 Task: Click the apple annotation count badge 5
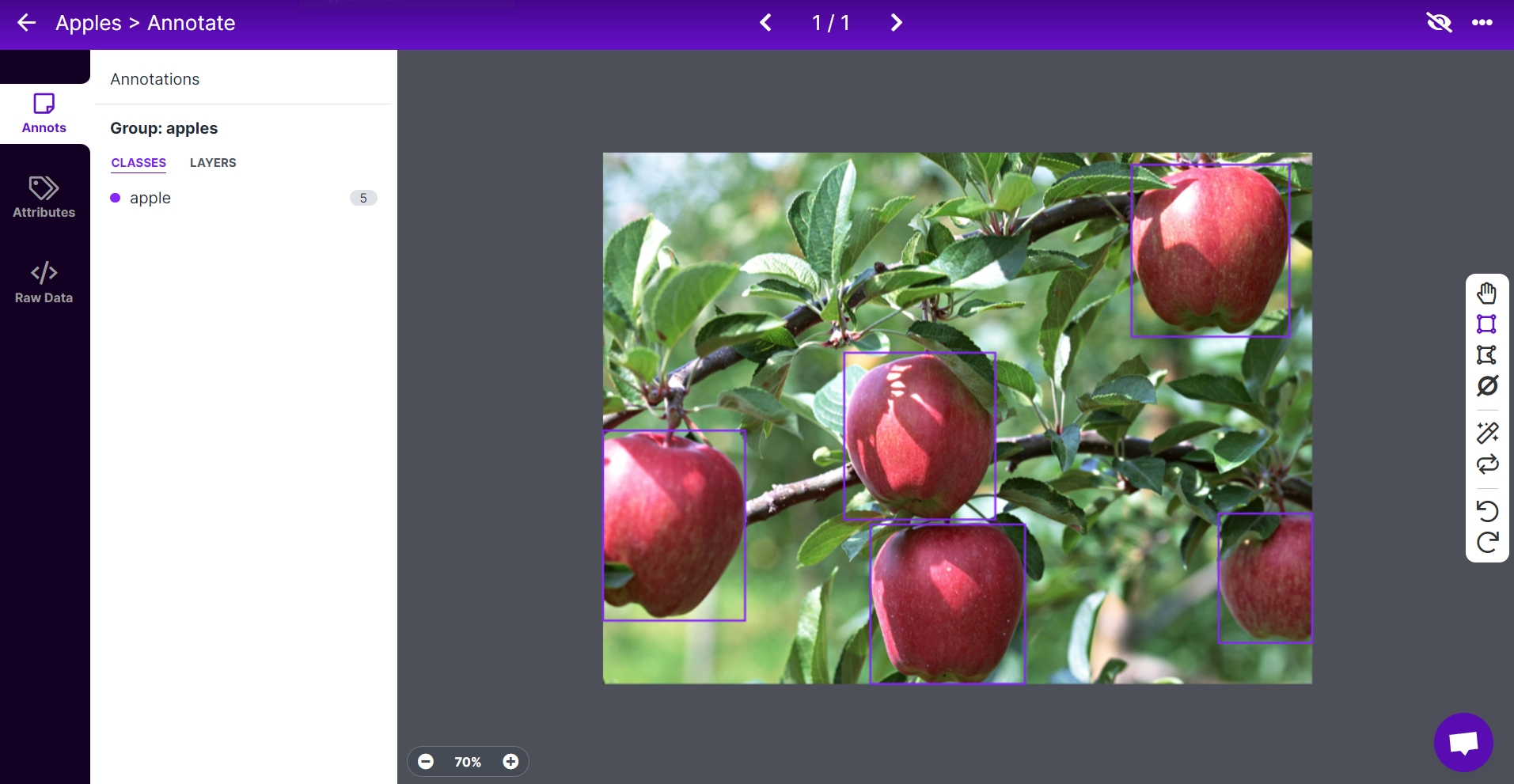(x=363, y=198)
